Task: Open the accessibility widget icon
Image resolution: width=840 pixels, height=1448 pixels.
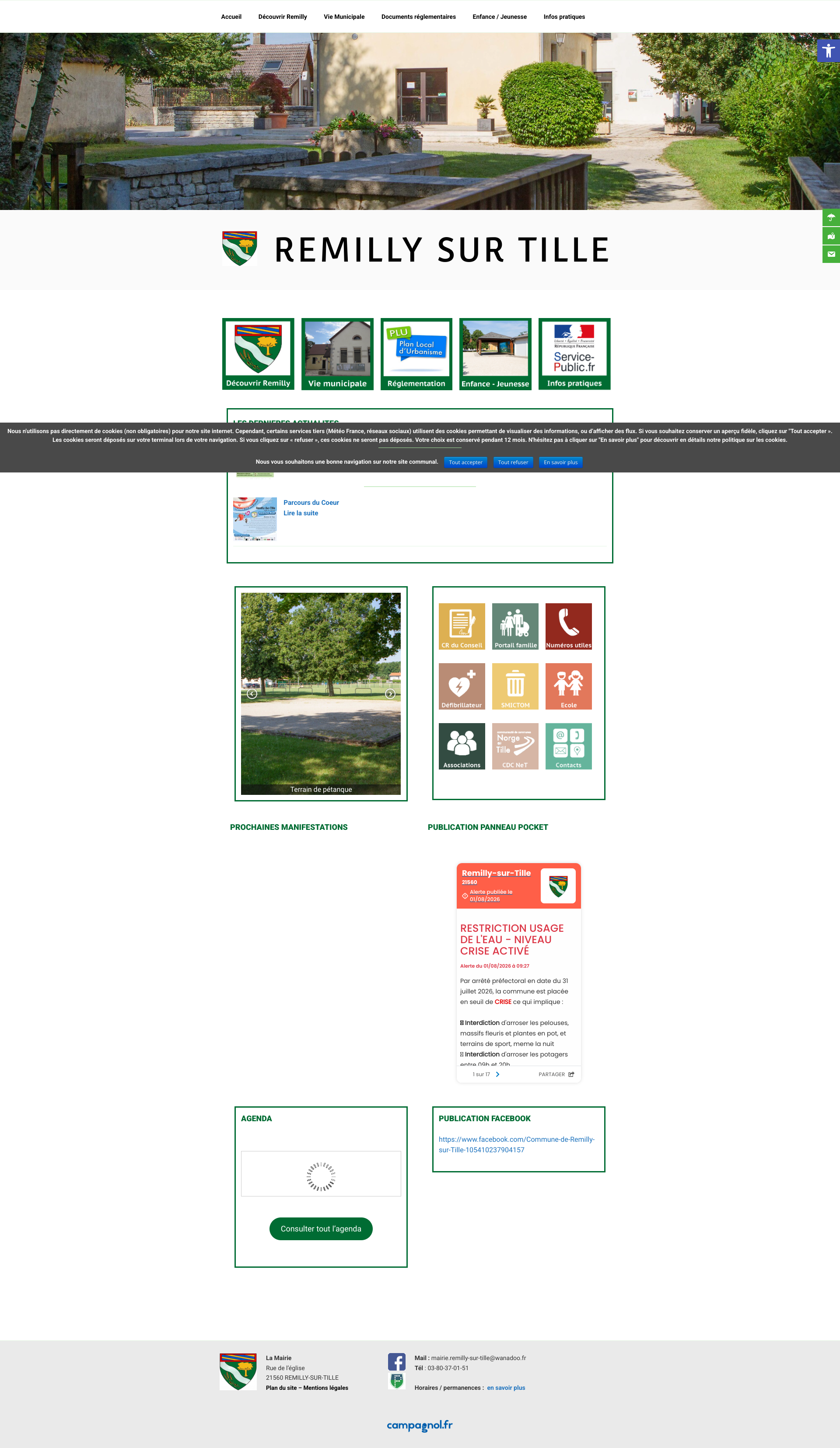Action: click(828, 51)
